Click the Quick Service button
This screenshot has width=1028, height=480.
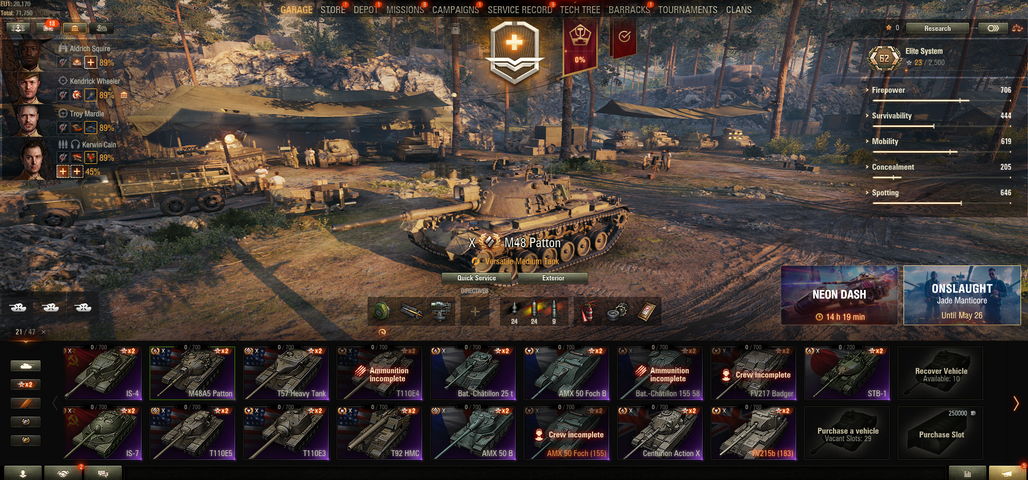[477, 278]
